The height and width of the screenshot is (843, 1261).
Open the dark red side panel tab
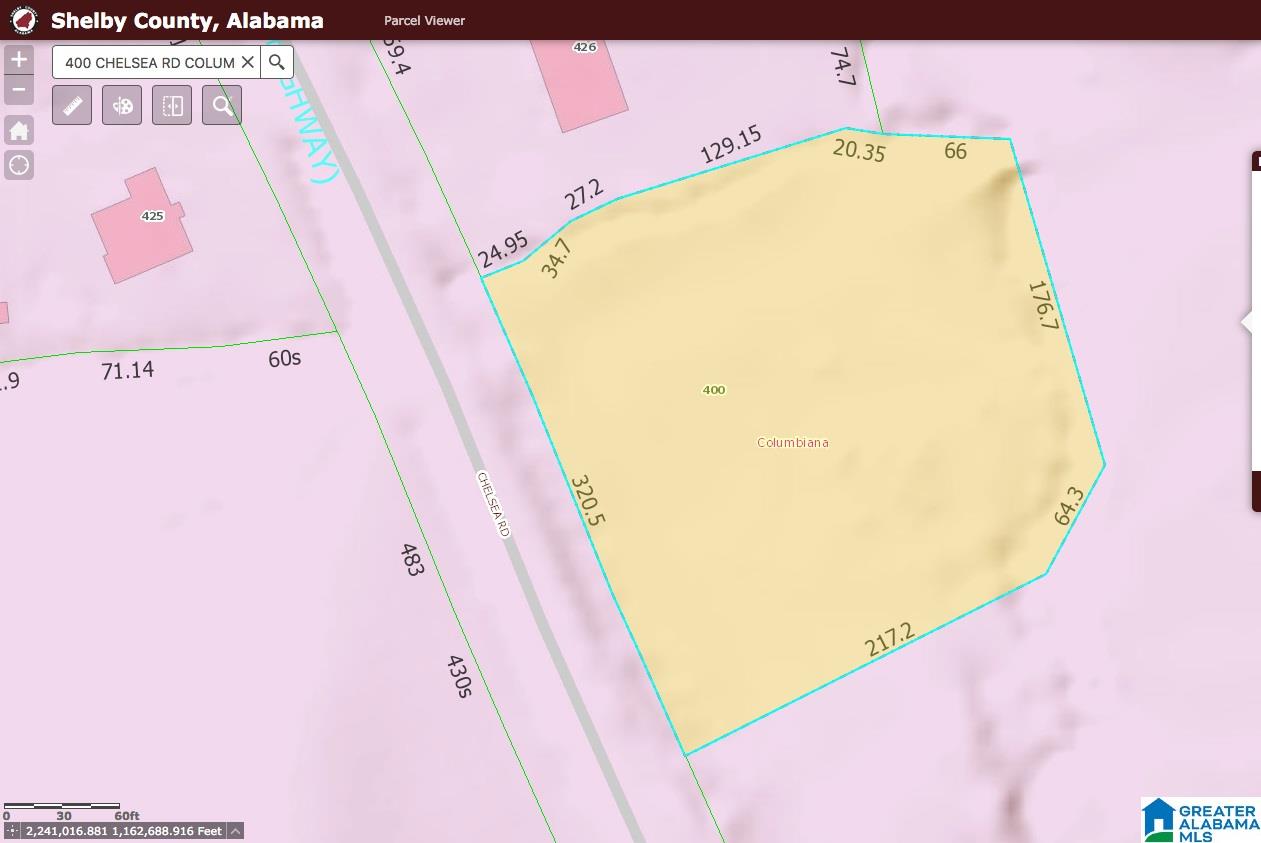pyautogui.click(x=1256, y=491)
